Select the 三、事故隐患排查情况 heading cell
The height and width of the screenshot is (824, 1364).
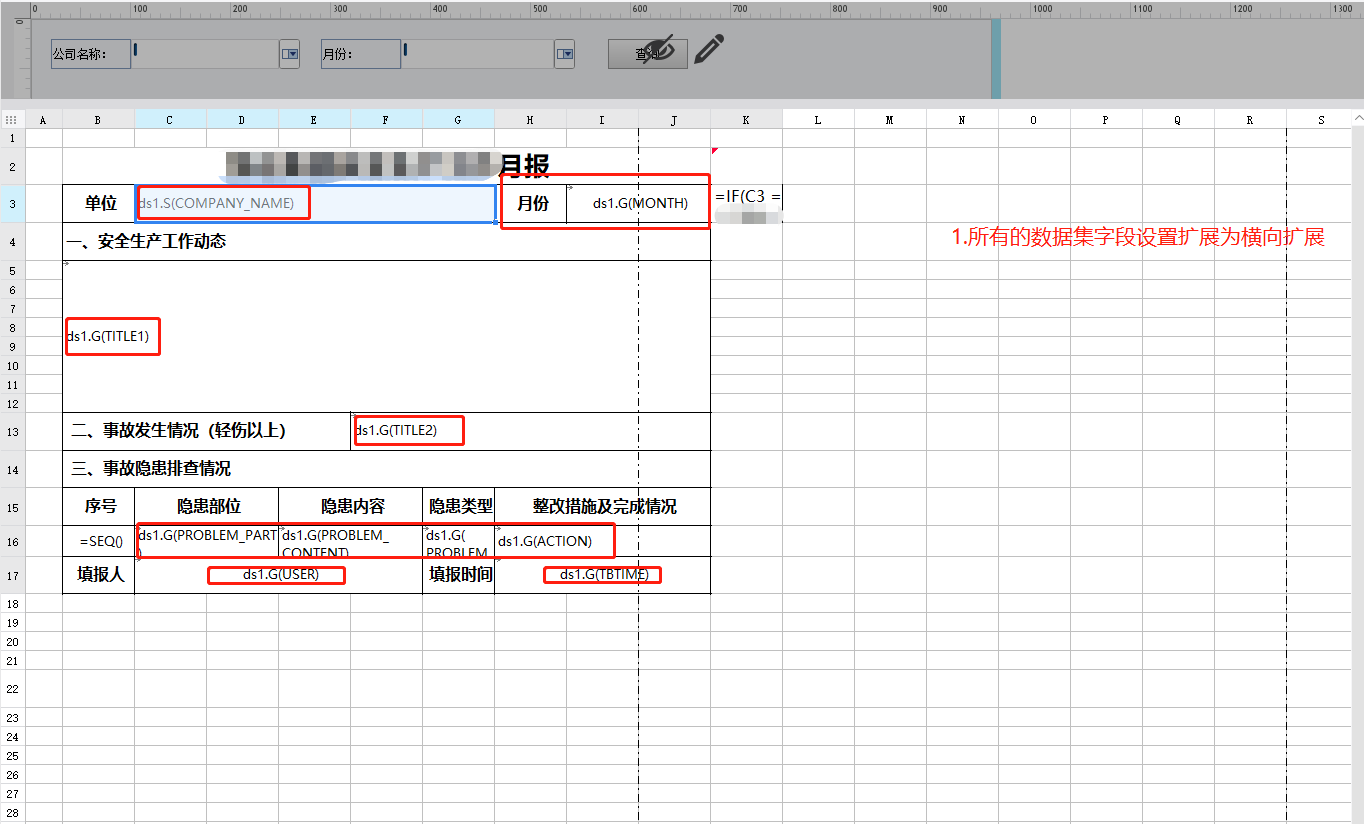(387, 469)
